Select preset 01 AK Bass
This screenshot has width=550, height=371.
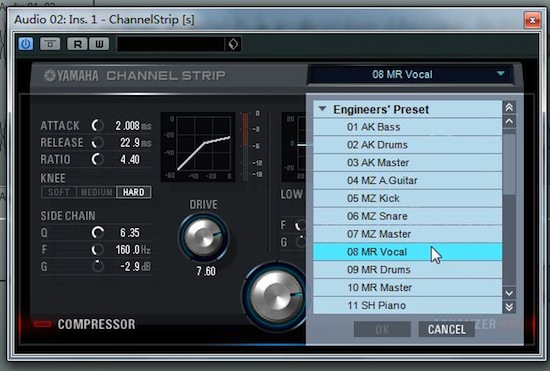407,127
